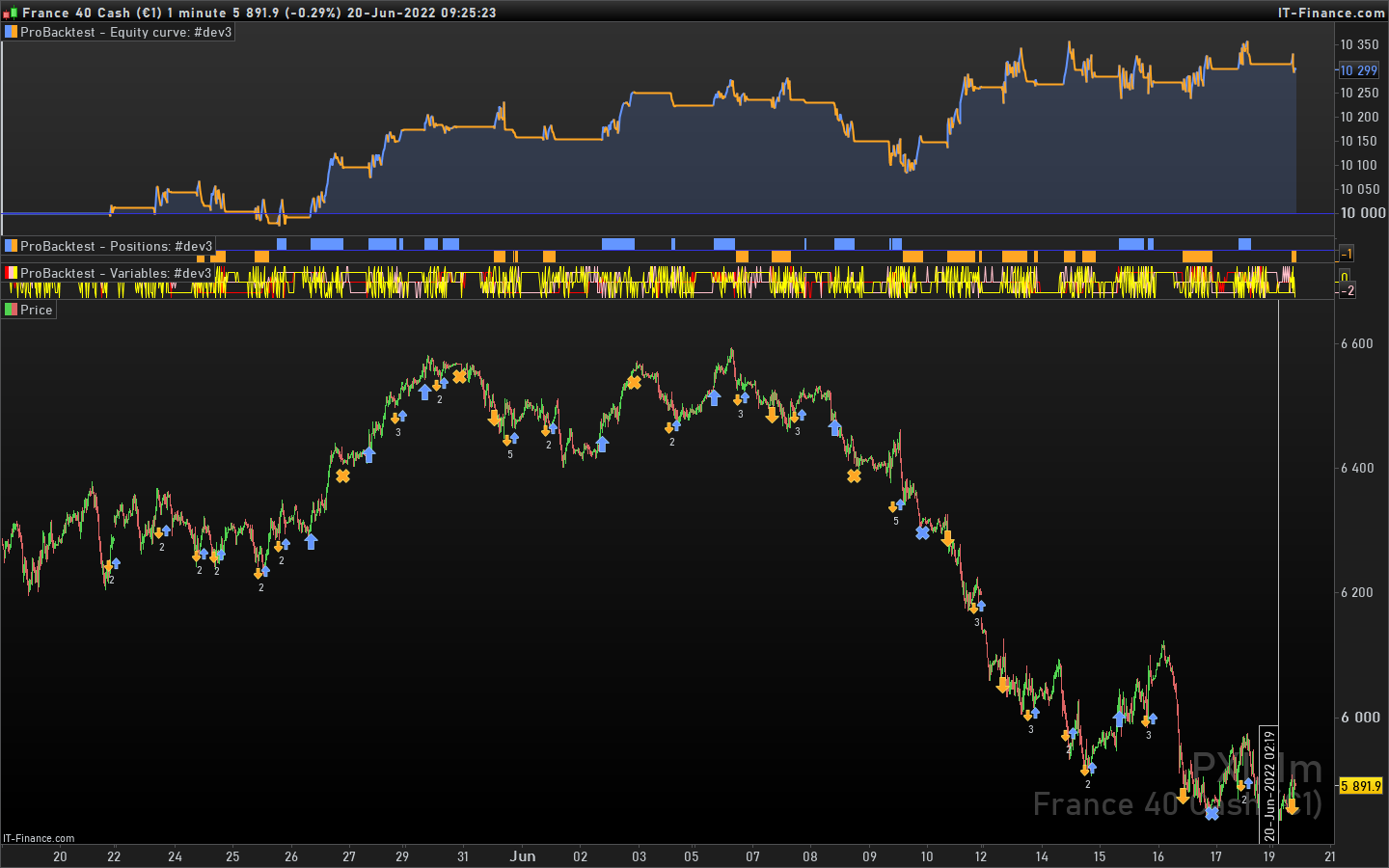Open the ProBacktest Equity curve #dev3 label
1389x868 pixels.
click(x=125, y=32)
